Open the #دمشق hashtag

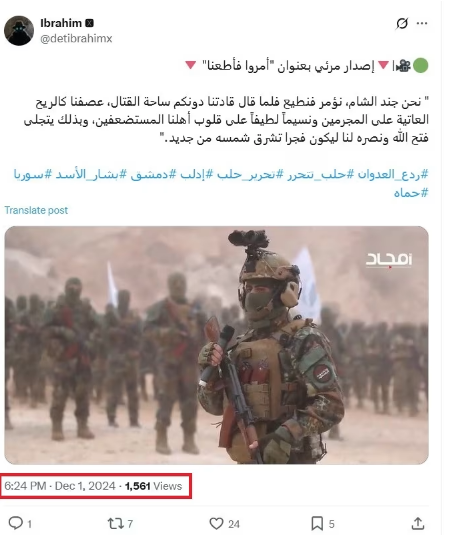coord(149,174)
